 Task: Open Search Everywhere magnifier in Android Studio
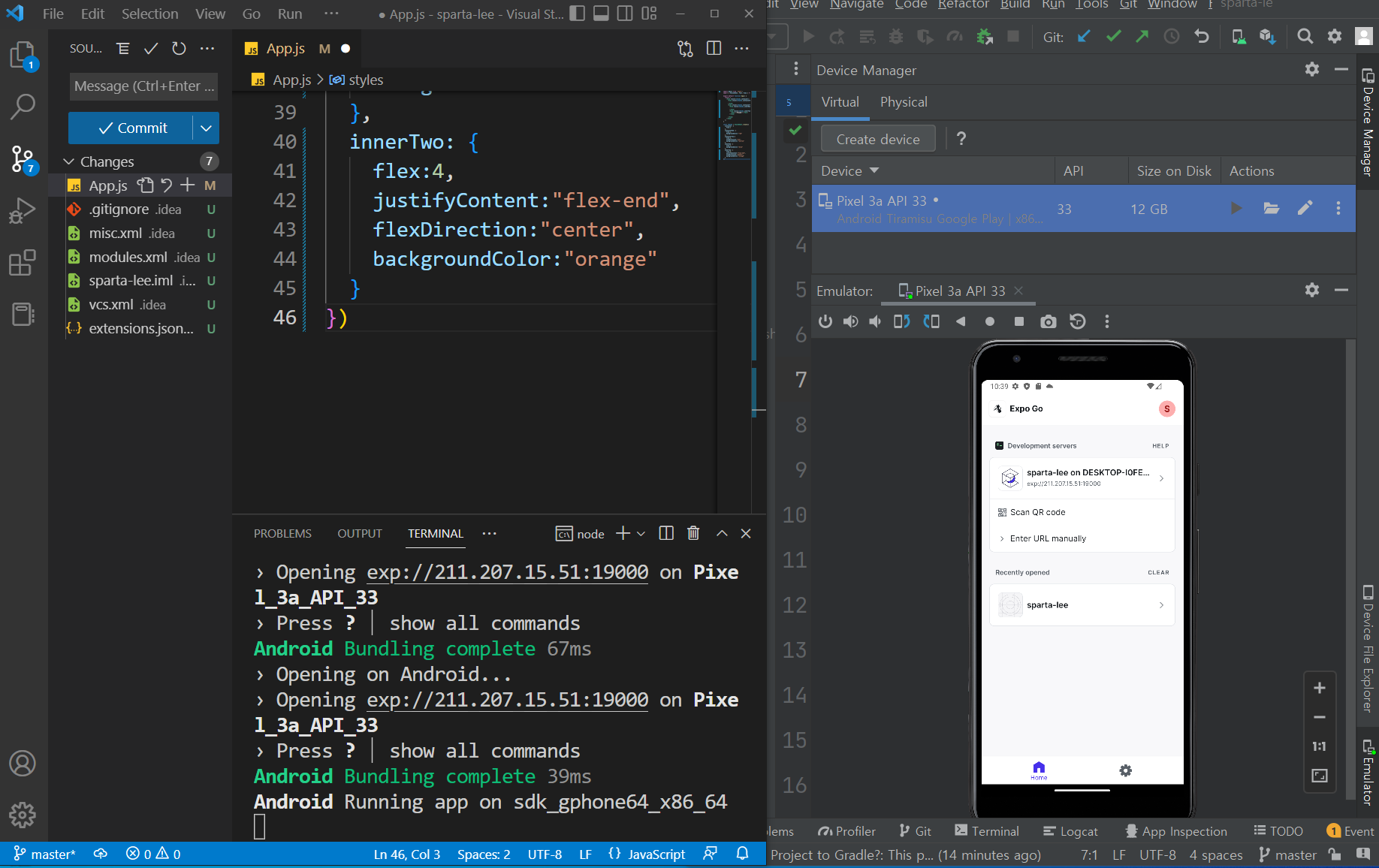[1305, 36]
